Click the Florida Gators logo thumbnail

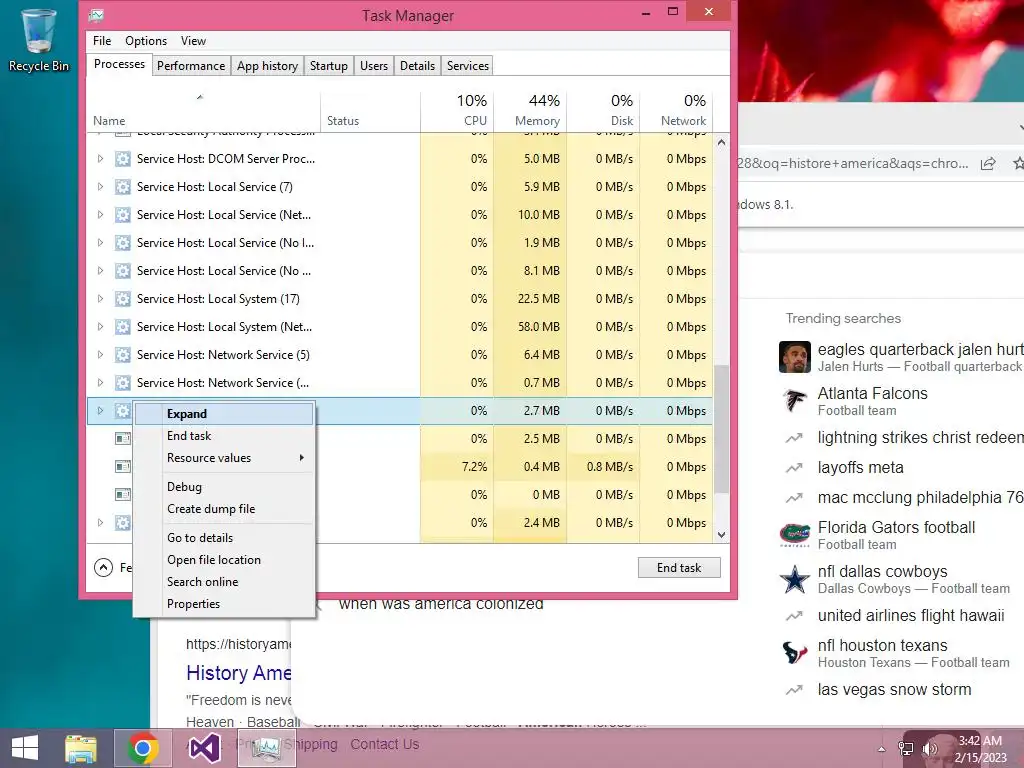[x=795, y=534]
